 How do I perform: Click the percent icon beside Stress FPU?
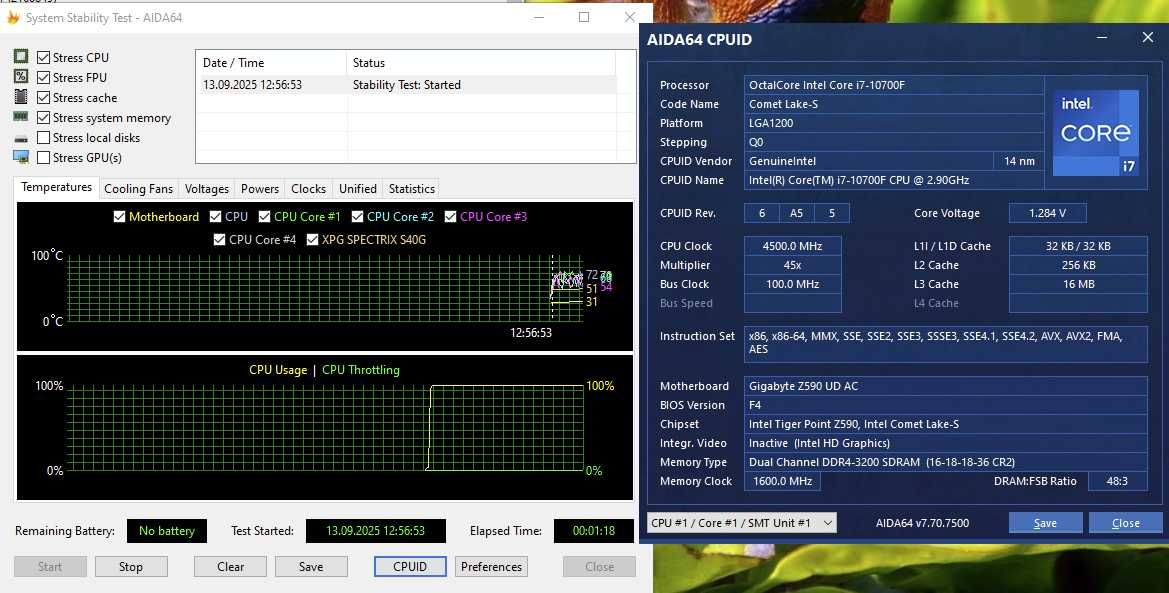click(x=21, y=77)
